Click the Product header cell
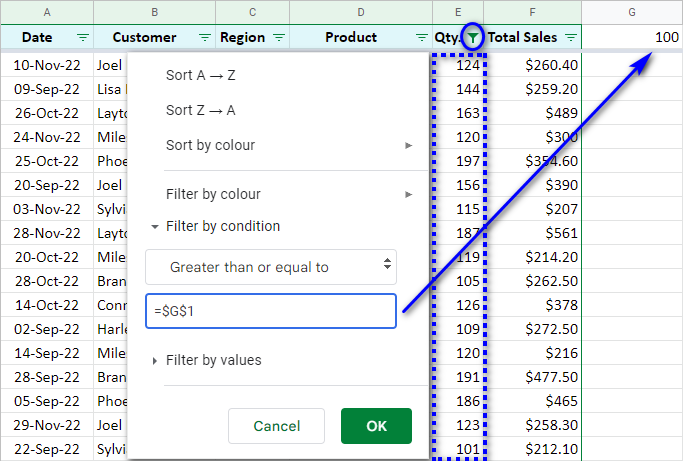 361,37
